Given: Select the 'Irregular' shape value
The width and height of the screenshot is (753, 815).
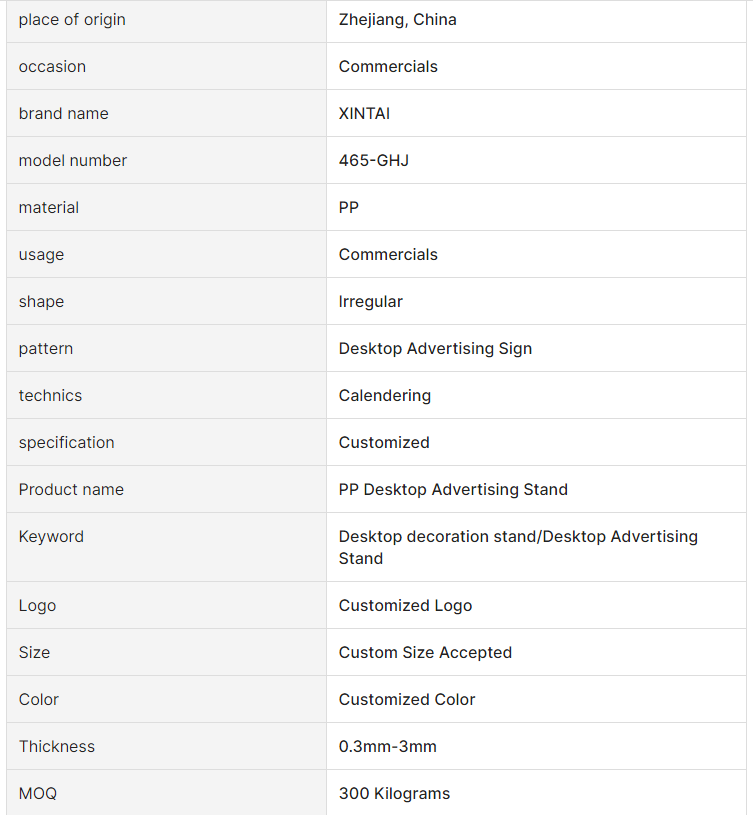Looking at the screenshot, I should 370,302.
